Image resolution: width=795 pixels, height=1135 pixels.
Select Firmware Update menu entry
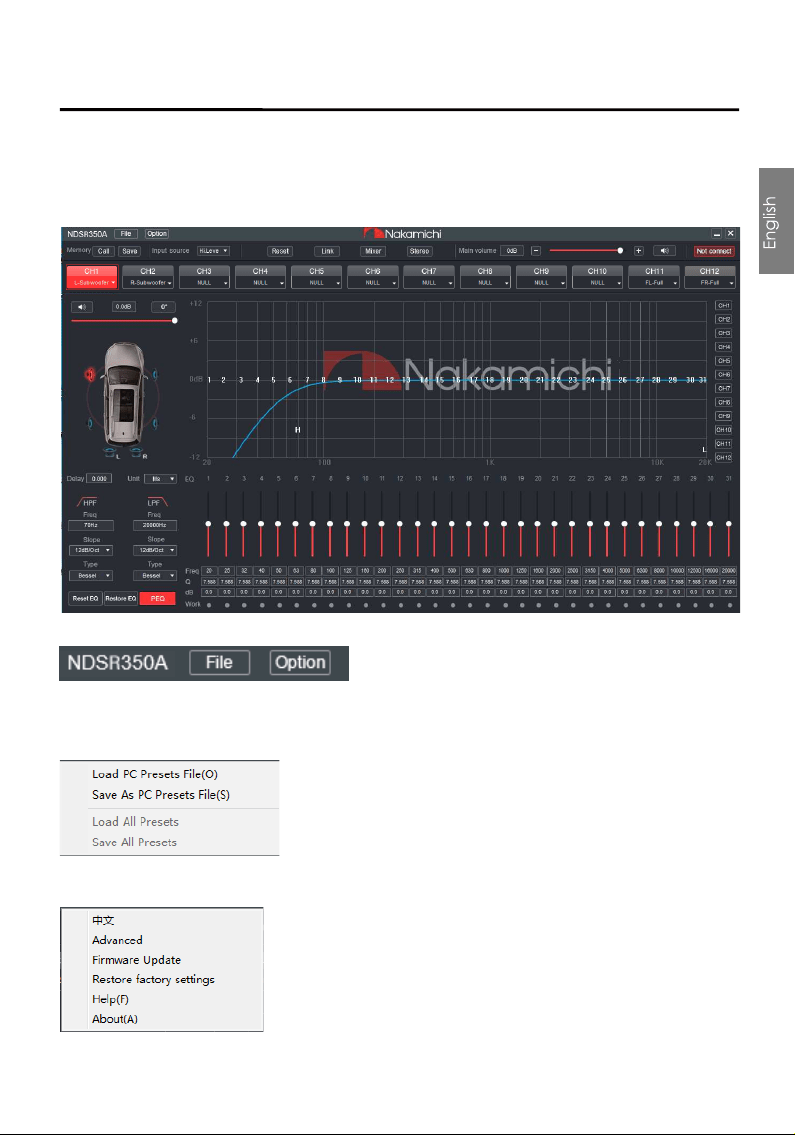point(136,960)
